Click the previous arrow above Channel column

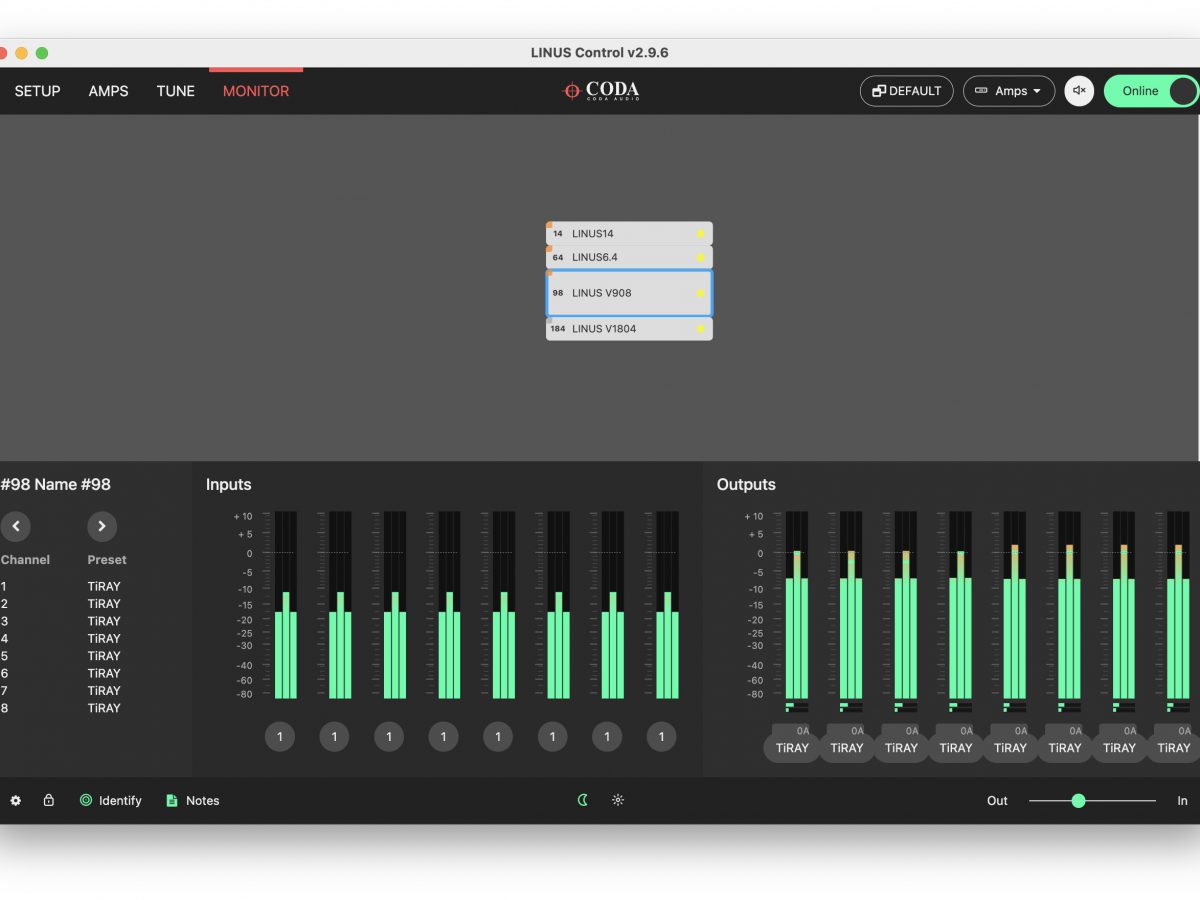[x=16, y=526]
